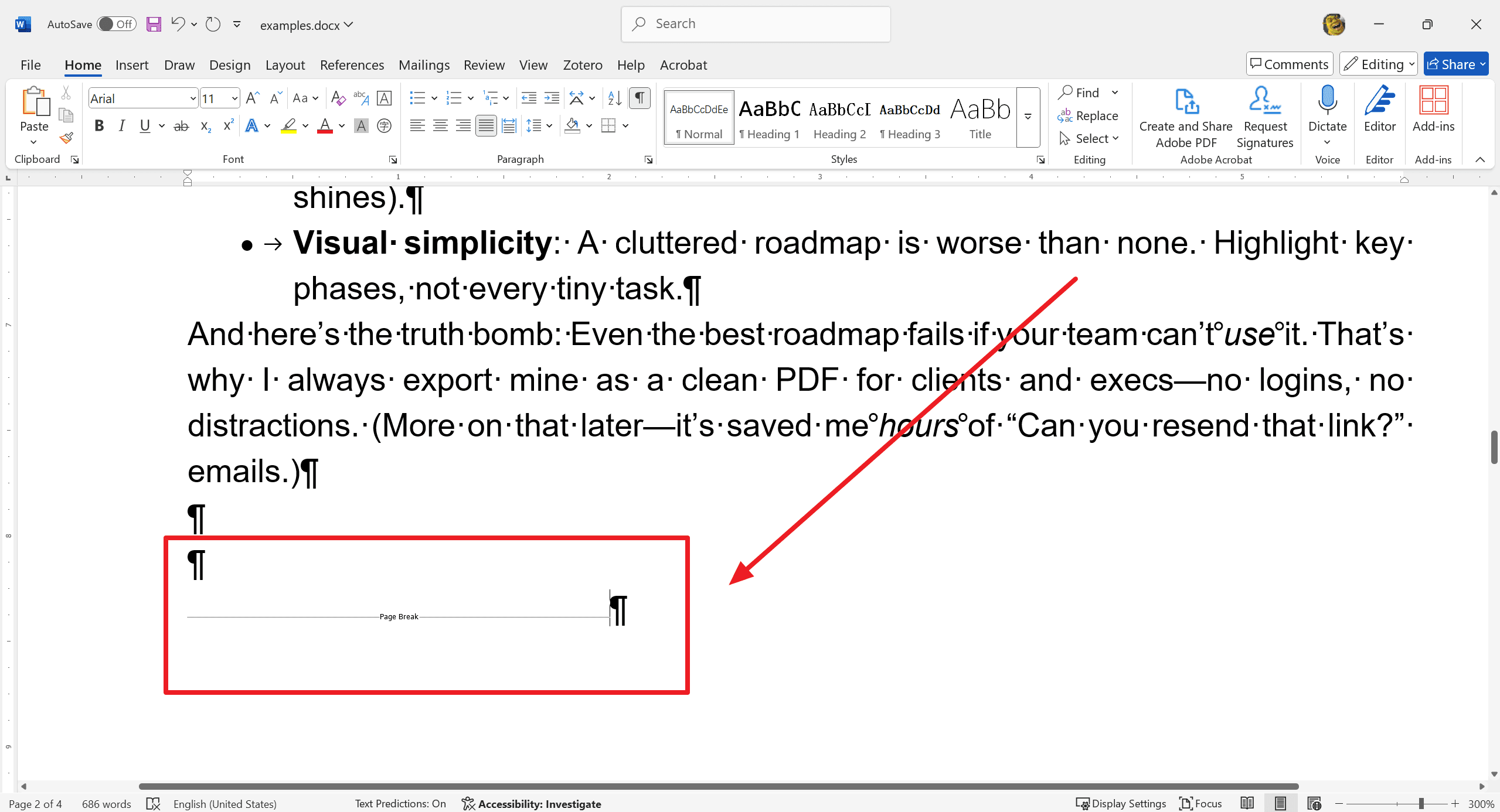Open line and paragraph spacing menu
Viewport: 1500px width, 812px height.
click(539, 126)
